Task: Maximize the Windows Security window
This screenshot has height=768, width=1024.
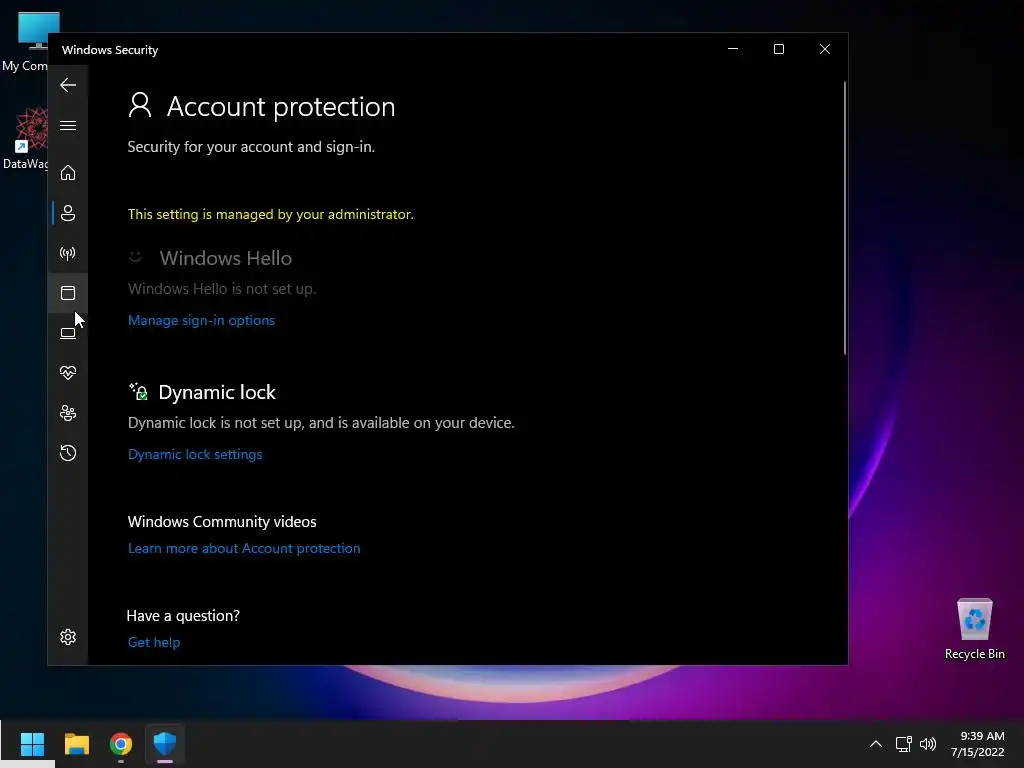Action: pos(778,49)
